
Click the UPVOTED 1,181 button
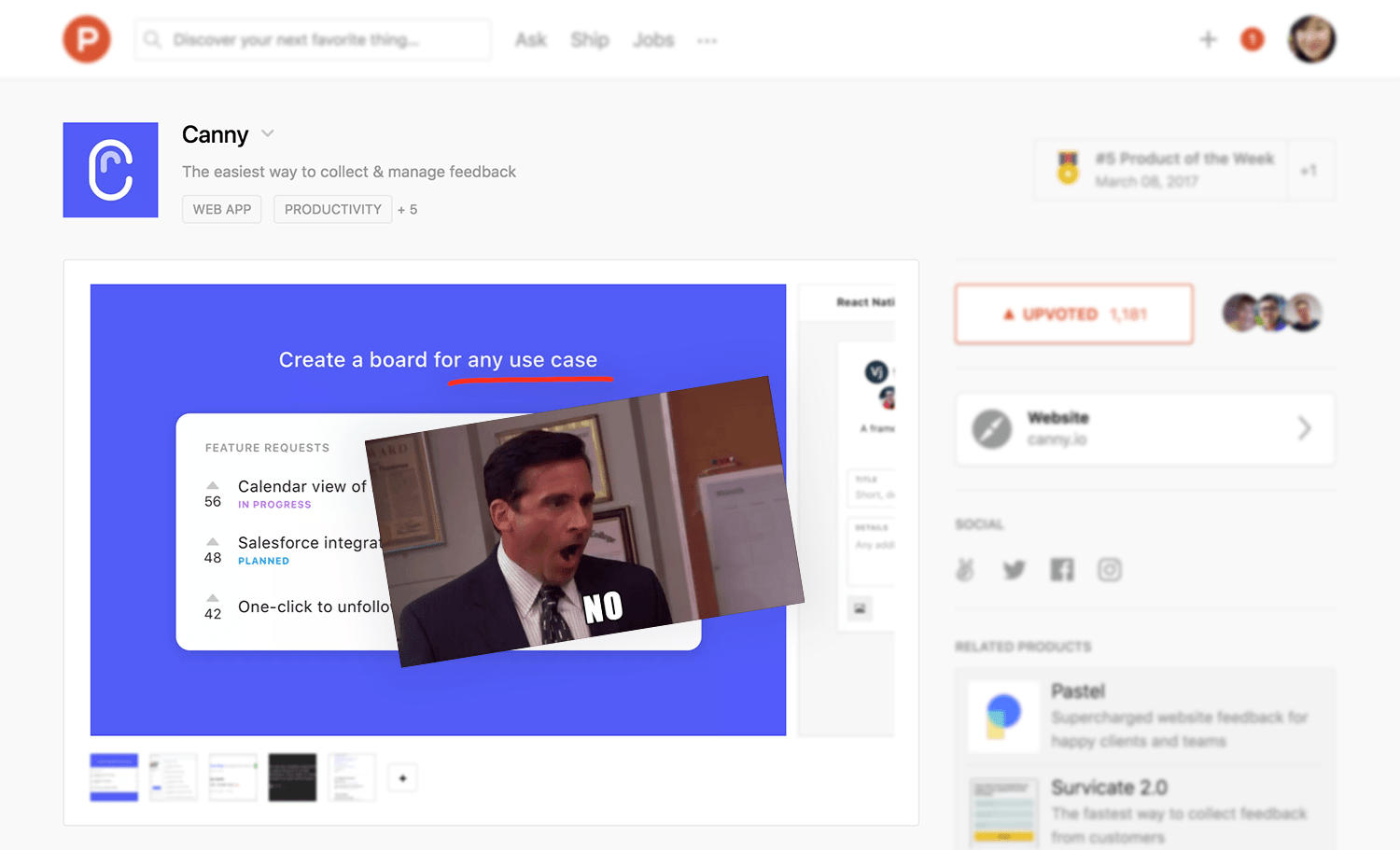click(x=1074, y=314)
